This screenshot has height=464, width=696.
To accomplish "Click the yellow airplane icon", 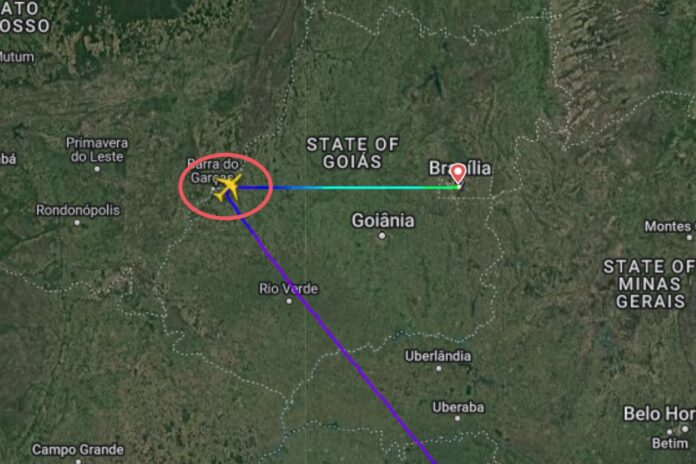I will pos(228,187).
